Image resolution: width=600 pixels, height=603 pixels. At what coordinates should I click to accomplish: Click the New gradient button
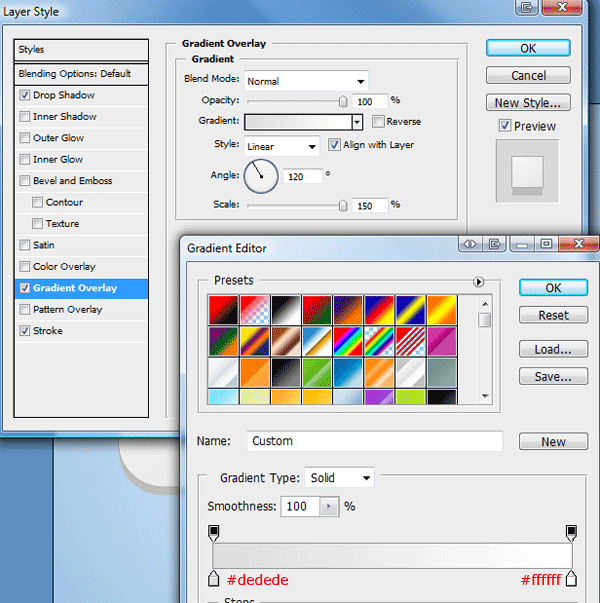click(x=553, y=441)
